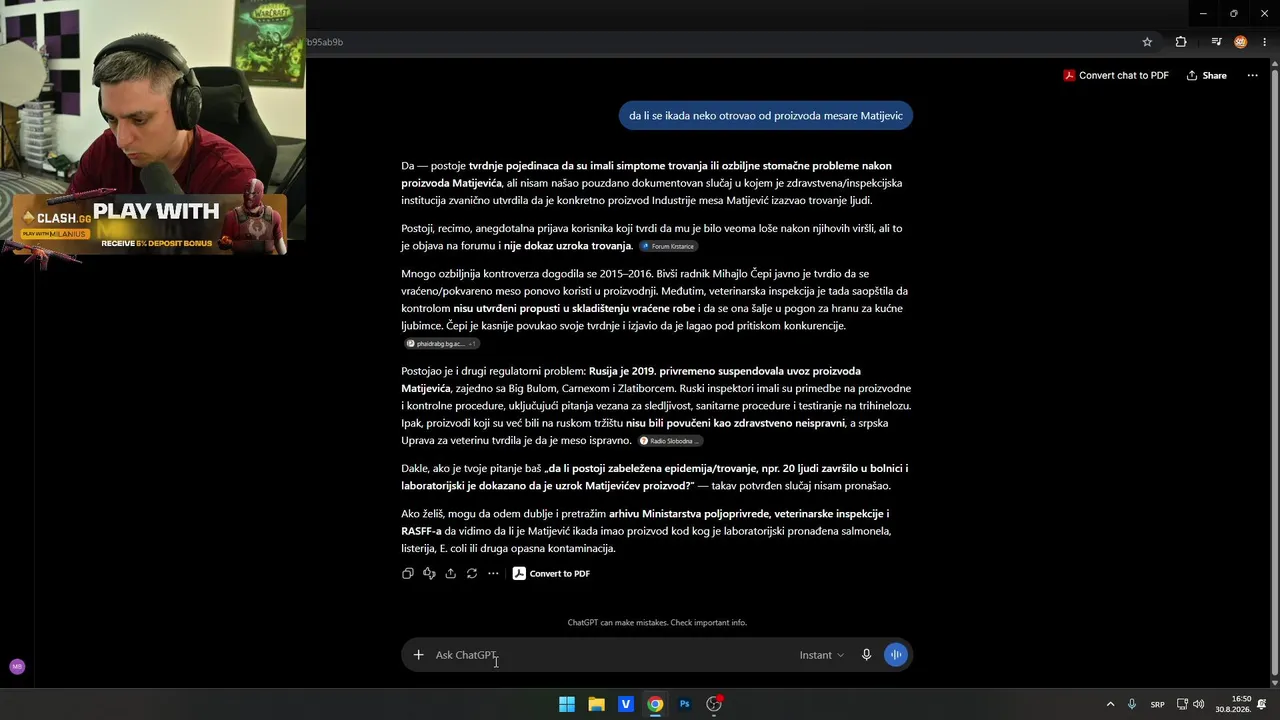Screen dimensions: 1280x720
Task: Show hidden system tray icons
Action: (x=1110, y=704)
